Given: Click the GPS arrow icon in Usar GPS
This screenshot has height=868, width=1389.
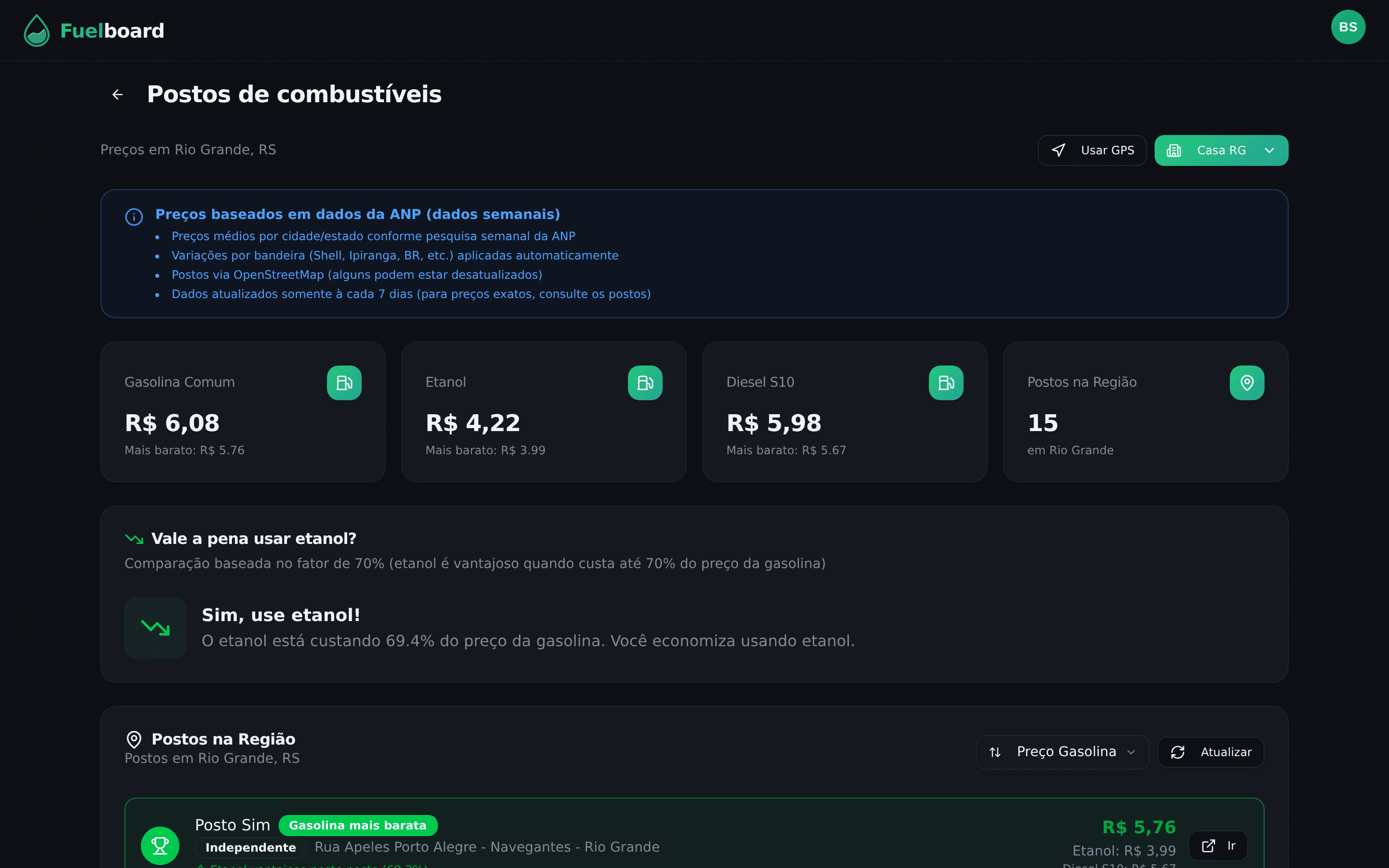Looking at the screenshot, I should point(1060,150).
